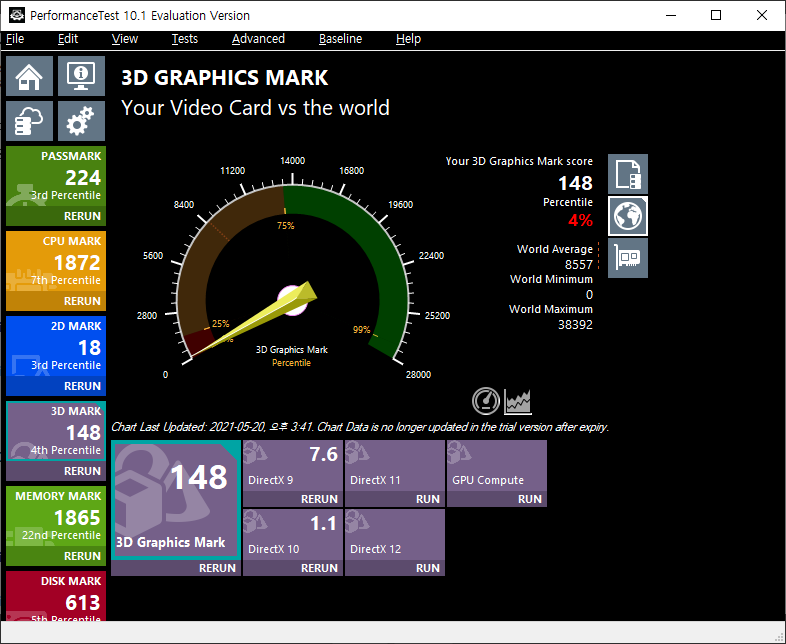This screenshot has width=786, height=644.
Task: Open the Edit menu
Action: (68, 39)
